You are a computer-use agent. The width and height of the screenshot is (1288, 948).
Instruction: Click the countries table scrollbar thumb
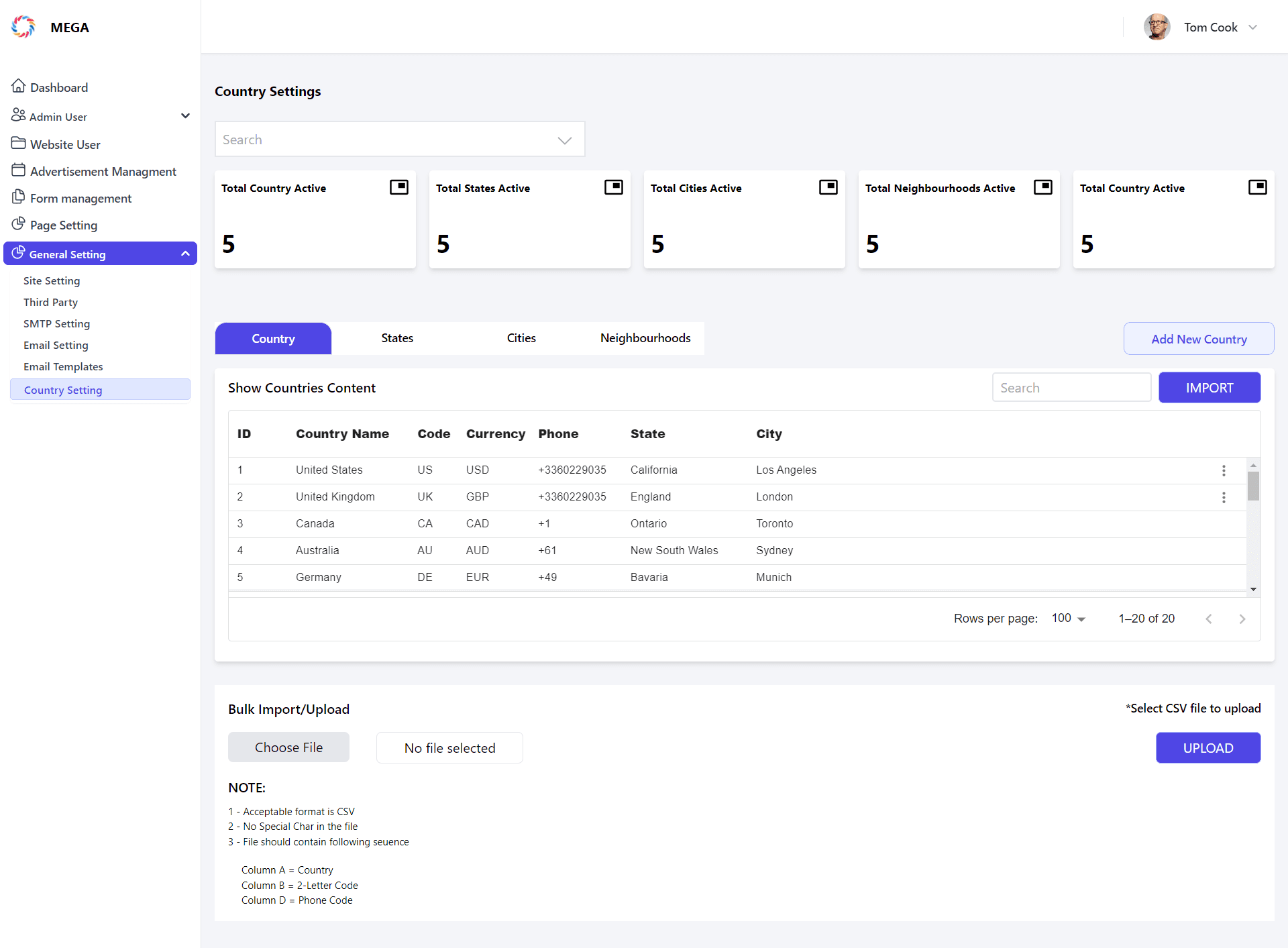tap(1253, 486)
